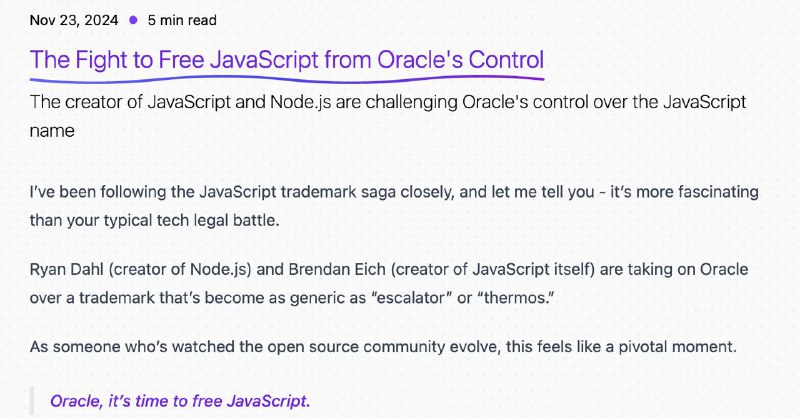800x419 pixels.
Task: Open the purple "Oracle, it's time to free JavaScript." quote
Action: click(x=180, y=401)
